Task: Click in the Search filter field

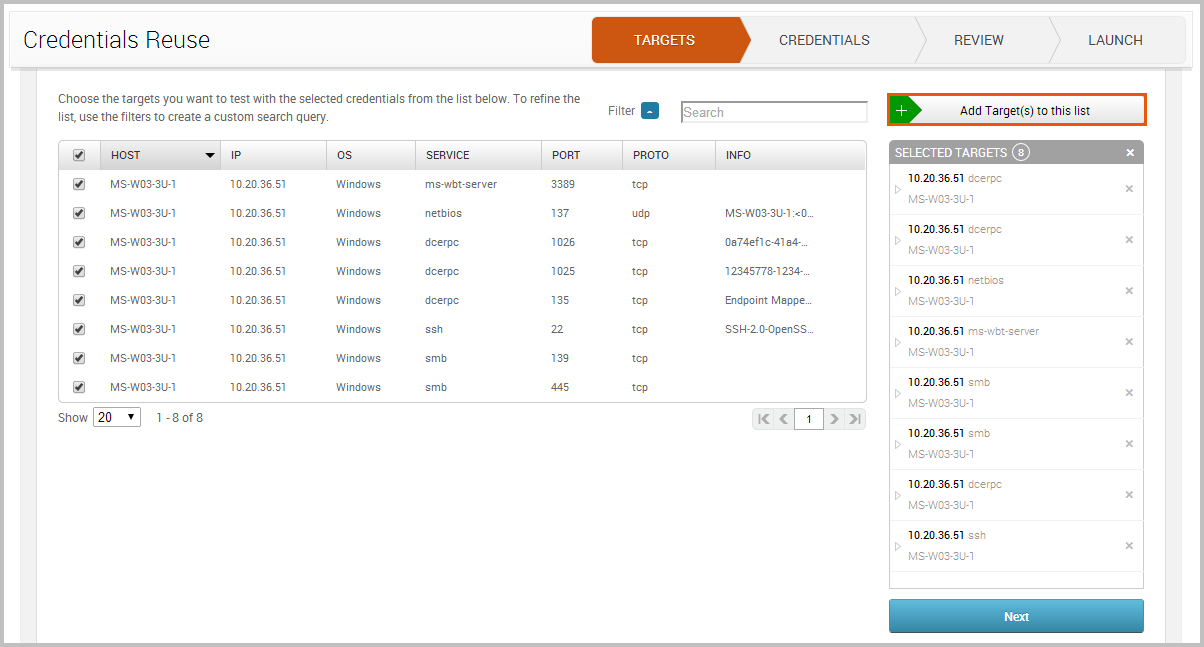Action: click(x=773, y=112)
